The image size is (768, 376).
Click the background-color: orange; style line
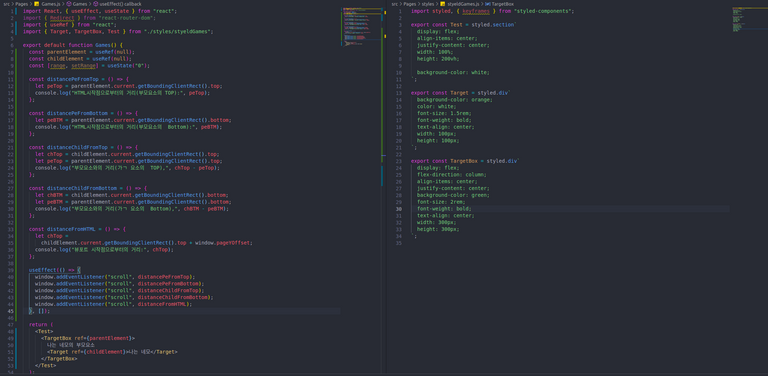(x=455, y=99)
